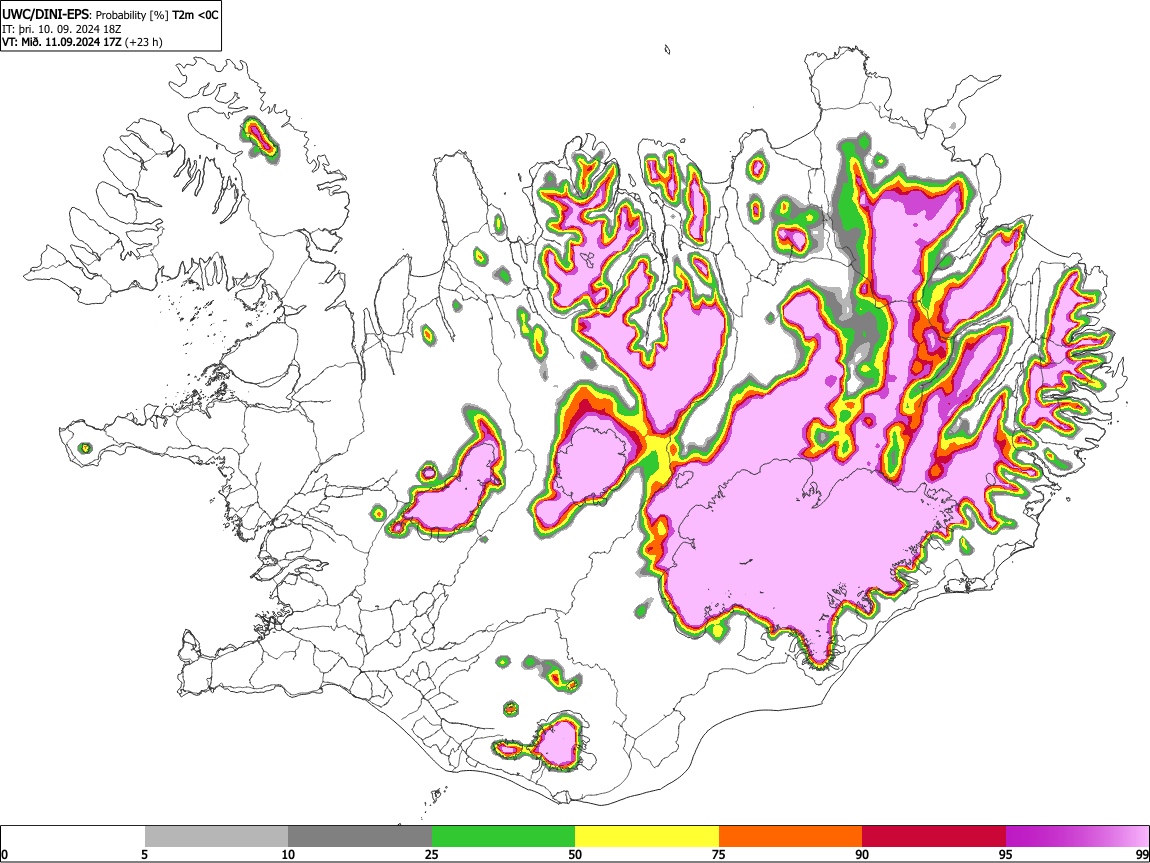Click the legend tick label '75'
The width and height of the screenshot is (1150, 863).
pyautogui.click(x=719, y=854)
